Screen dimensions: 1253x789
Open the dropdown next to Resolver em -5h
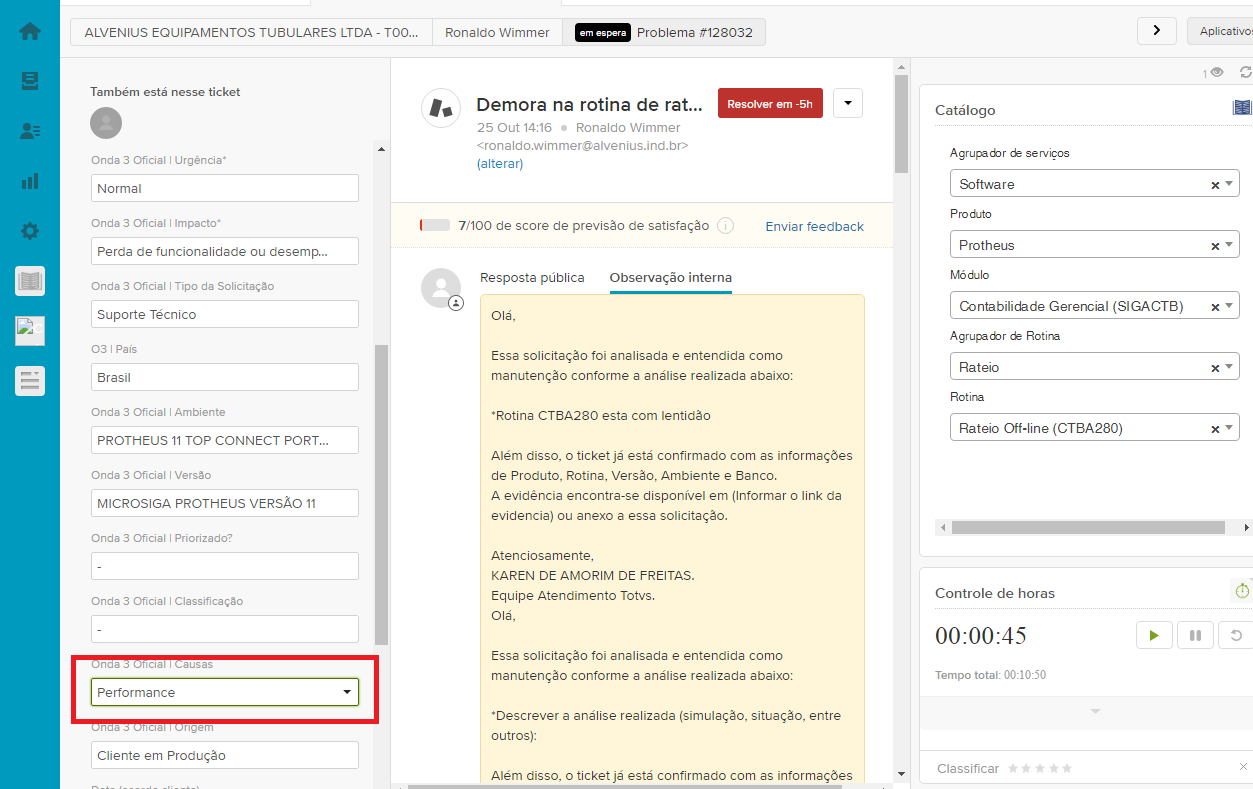pyautogui.click(x=848, y=103)
